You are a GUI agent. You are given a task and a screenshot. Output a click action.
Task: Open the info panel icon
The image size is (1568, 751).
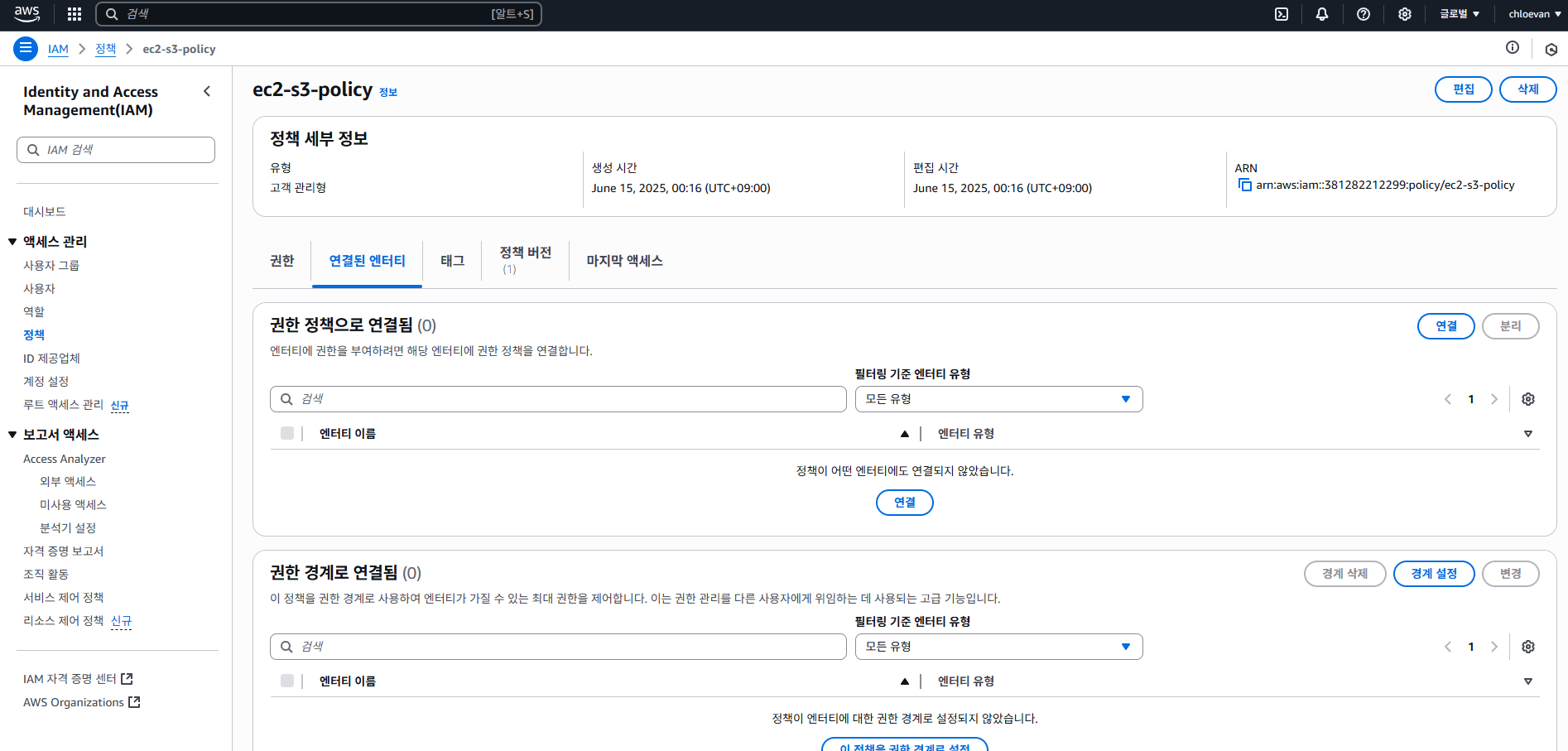click(x=1513, y=48)
